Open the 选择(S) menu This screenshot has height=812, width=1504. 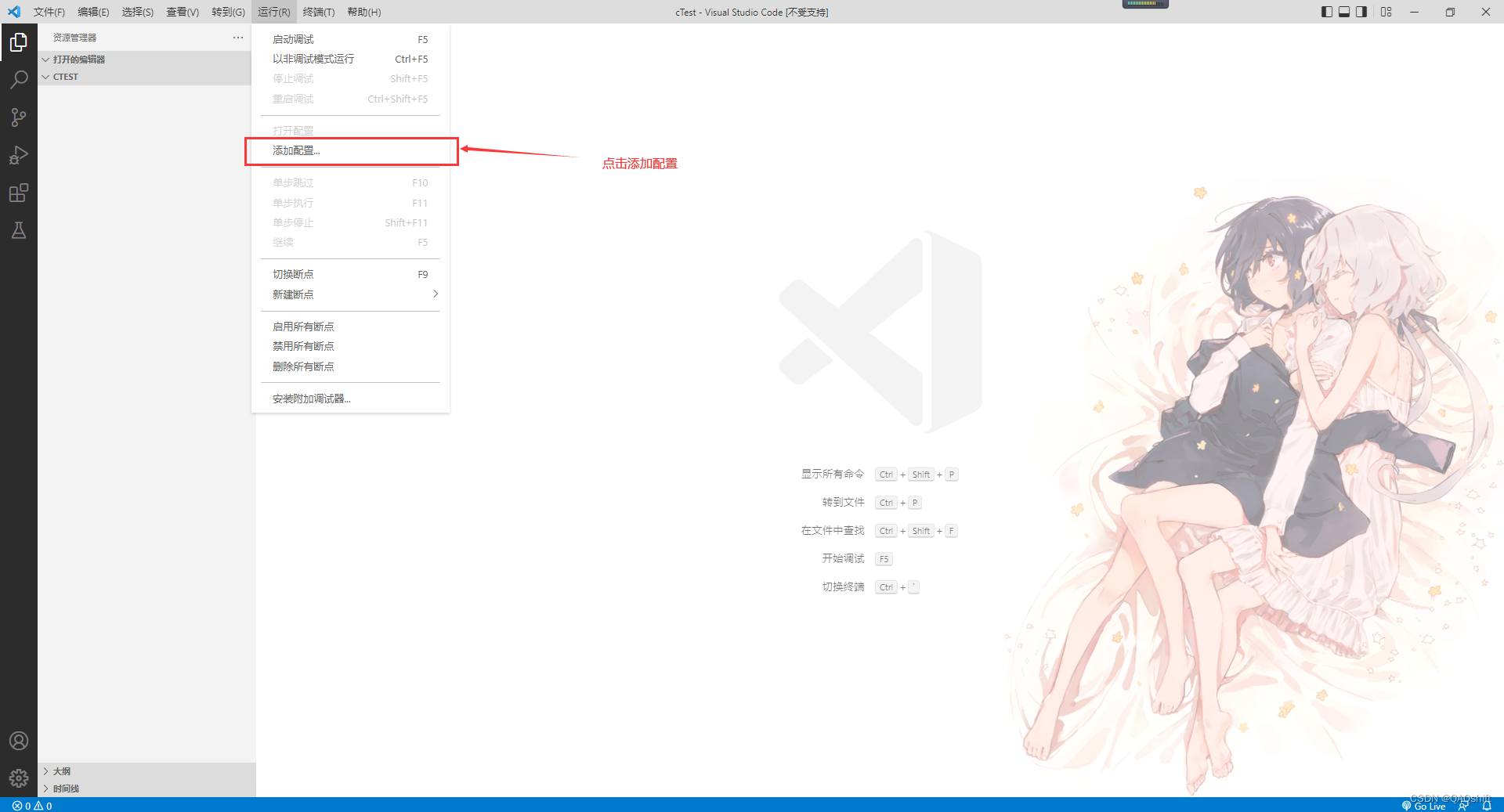point(138,12)
